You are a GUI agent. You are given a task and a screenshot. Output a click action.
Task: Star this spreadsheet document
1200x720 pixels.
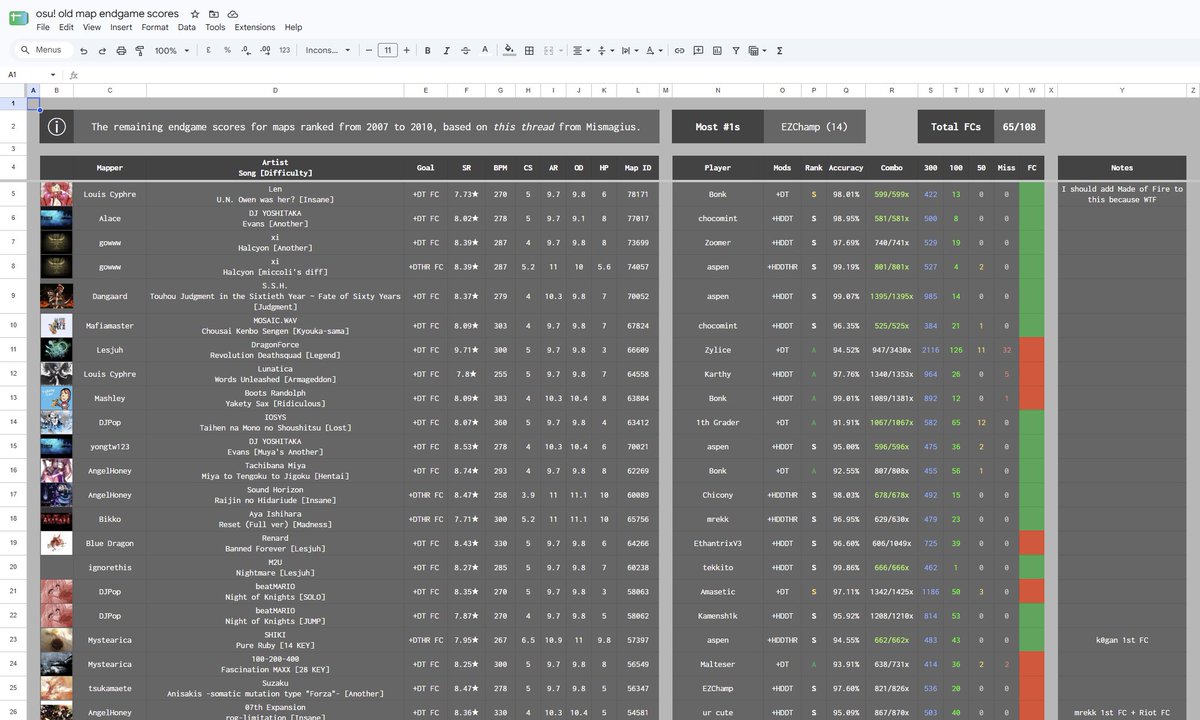click(x=196, y=14)
